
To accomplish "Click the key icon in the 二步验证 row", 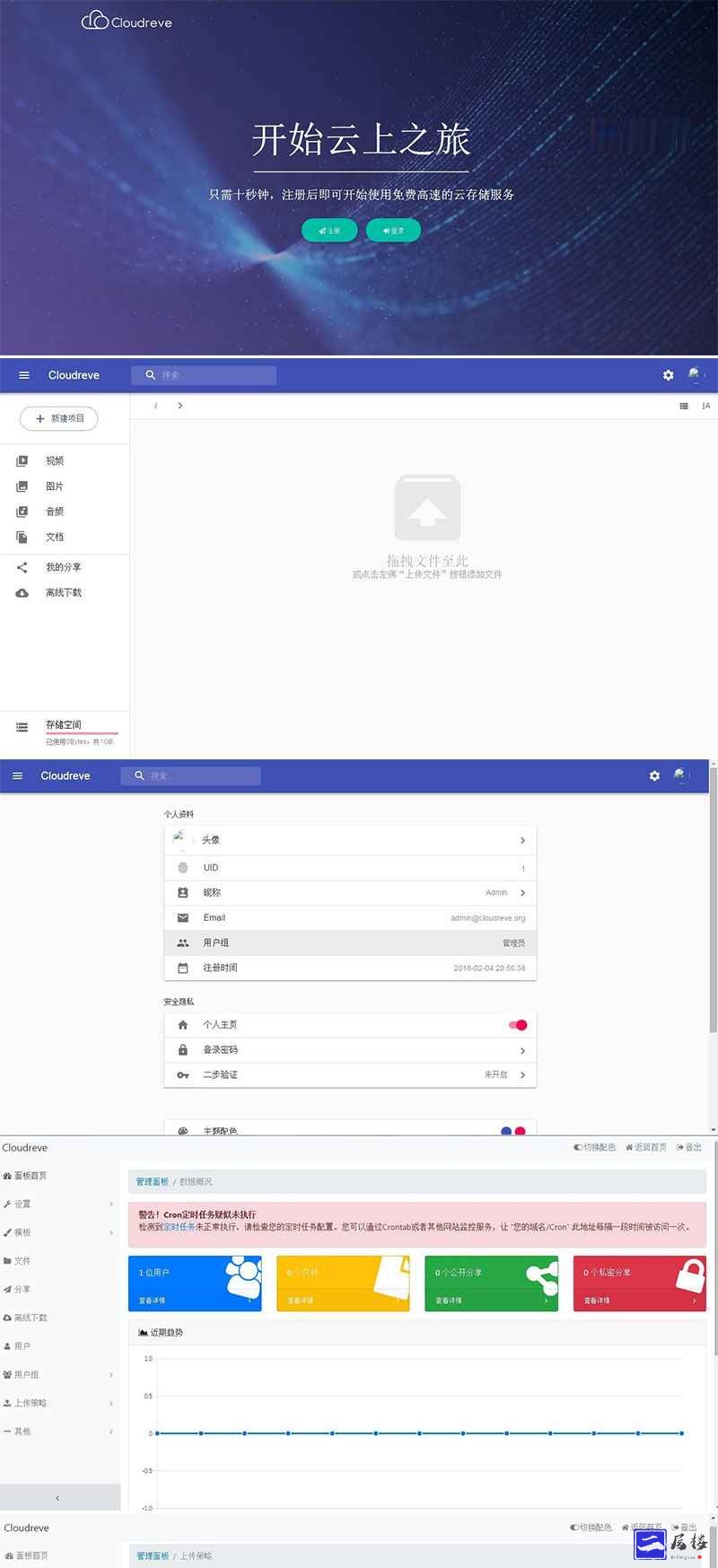I will click(183, 1075).
